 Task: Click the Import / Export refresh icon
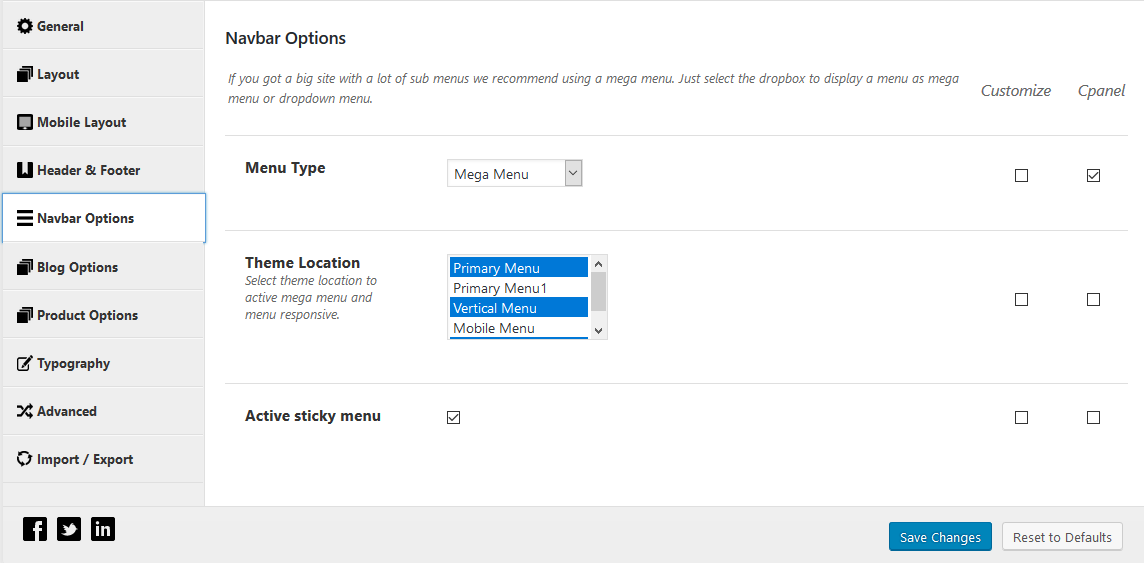click(25, 459)
